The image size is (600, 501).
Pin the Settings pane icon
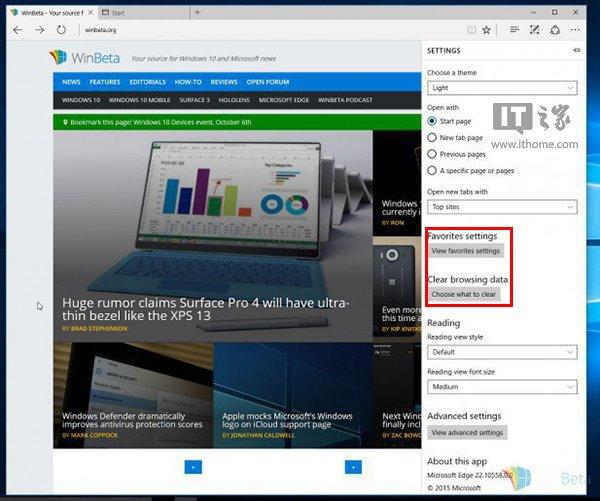576,50
